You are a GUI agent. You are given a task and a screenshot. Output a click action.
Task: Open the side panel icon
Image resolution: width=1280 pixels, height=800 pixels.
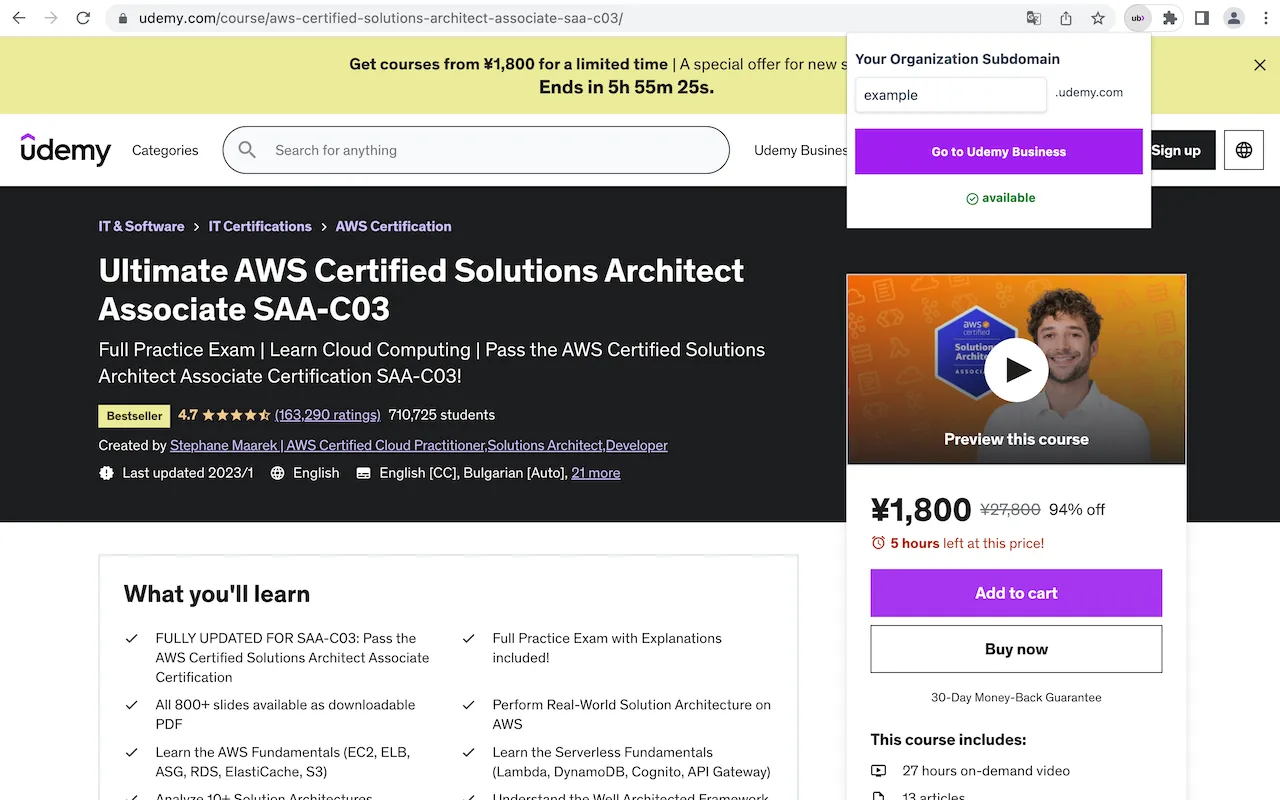pyautogui.click(x=1201, y=17)
